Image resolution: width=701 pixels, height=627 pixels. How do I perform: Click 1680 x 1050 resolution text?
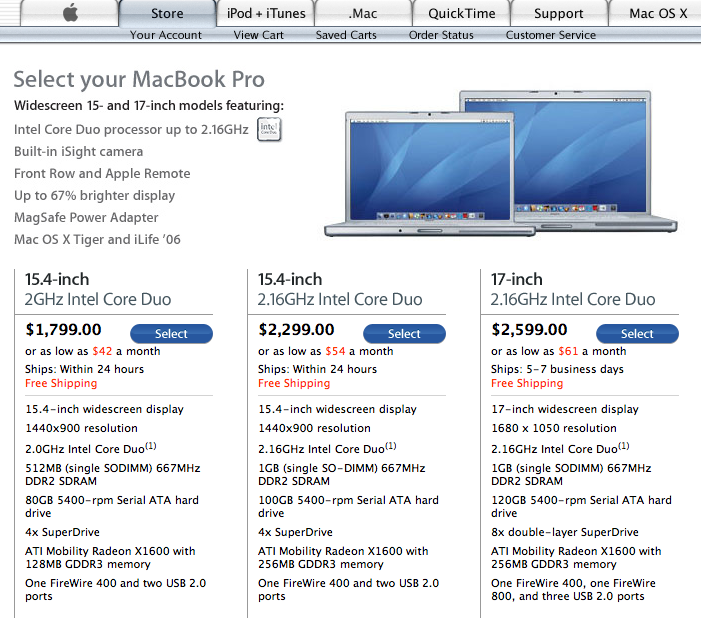coord(554,428)
